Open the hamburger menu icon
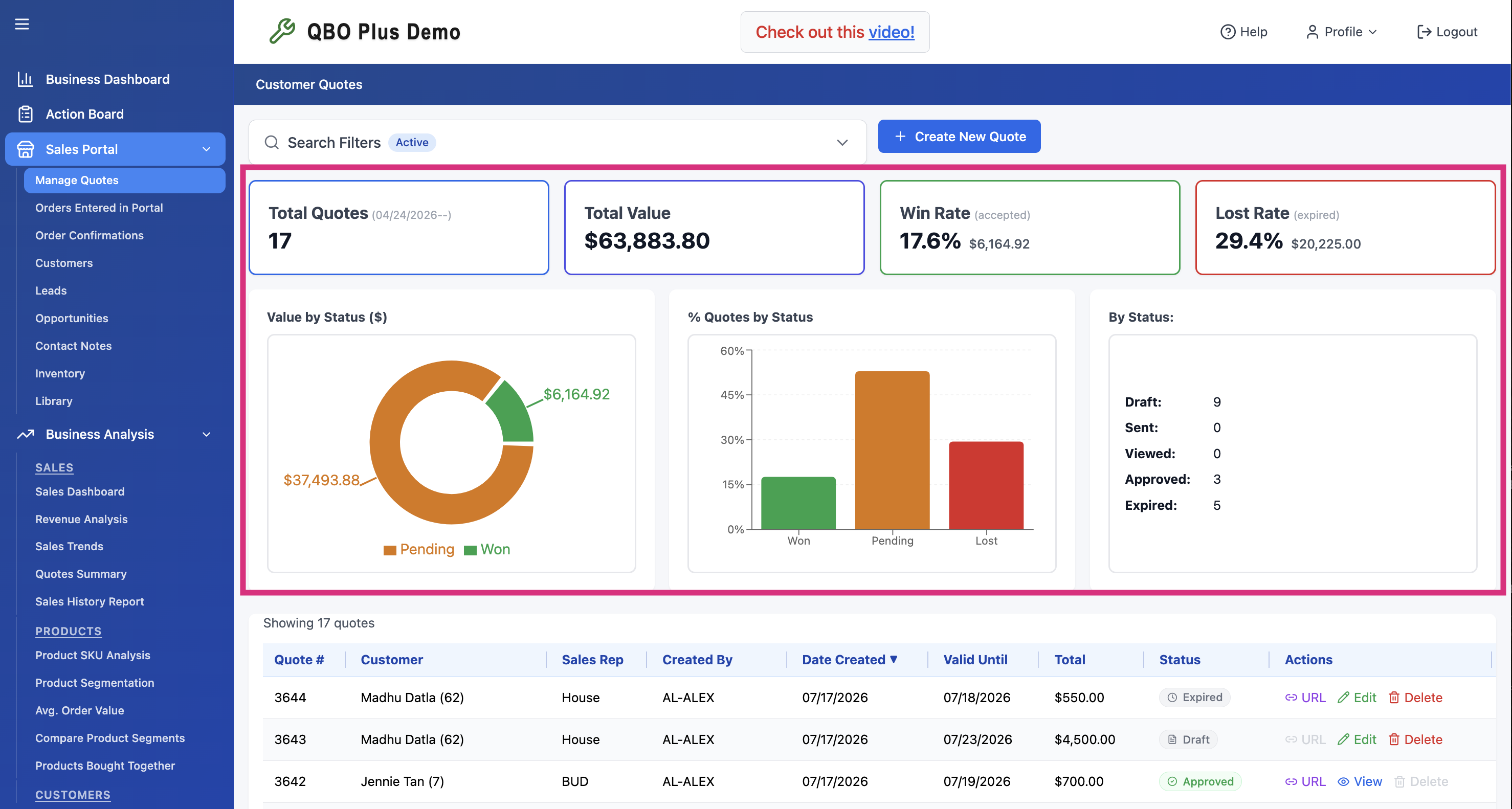This screenshot has width=1512, height=809. pyautogui.click(x=21, y=24)
